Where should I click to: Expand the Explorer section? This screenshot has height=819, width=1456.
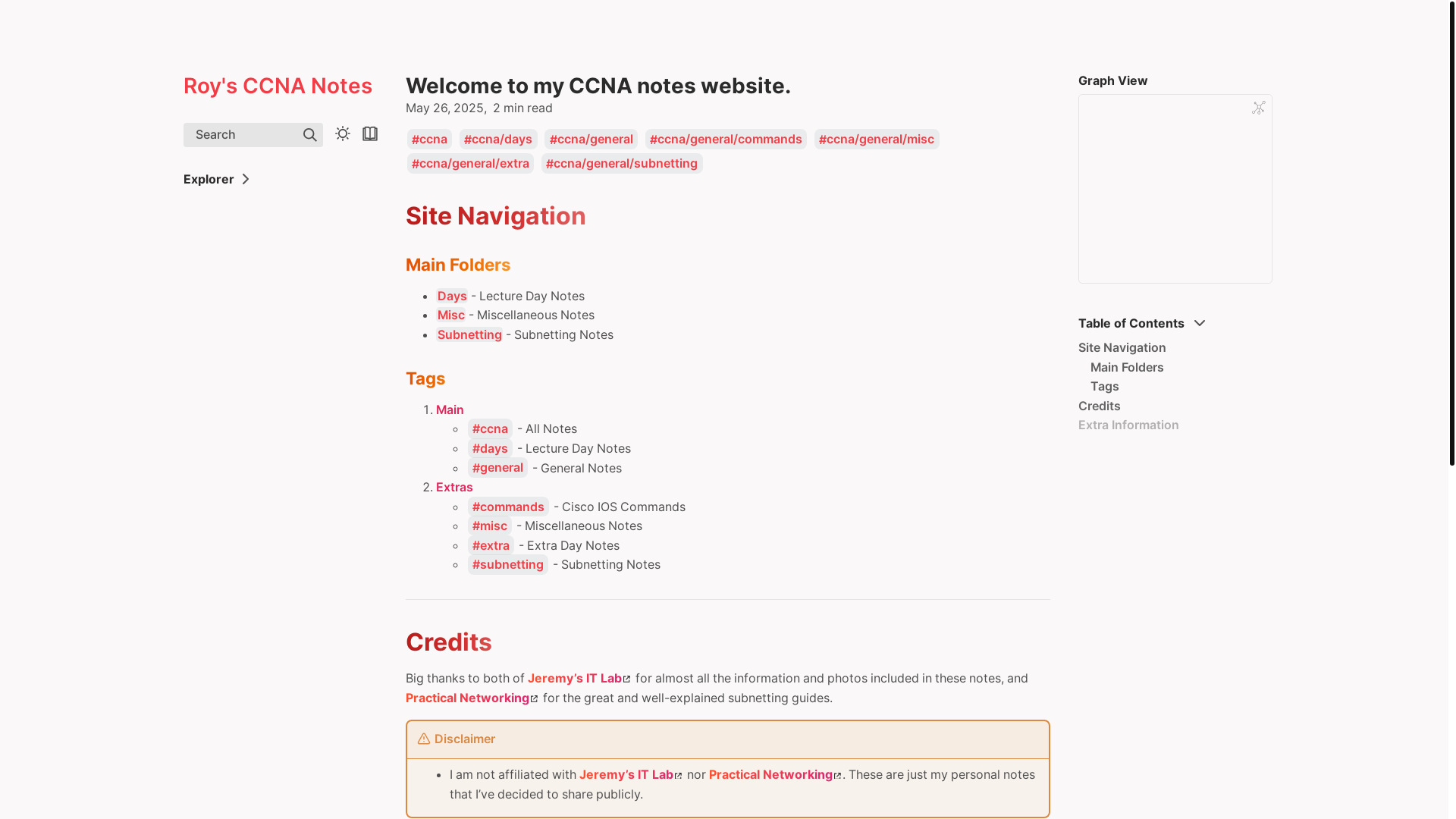pos(217,179)
